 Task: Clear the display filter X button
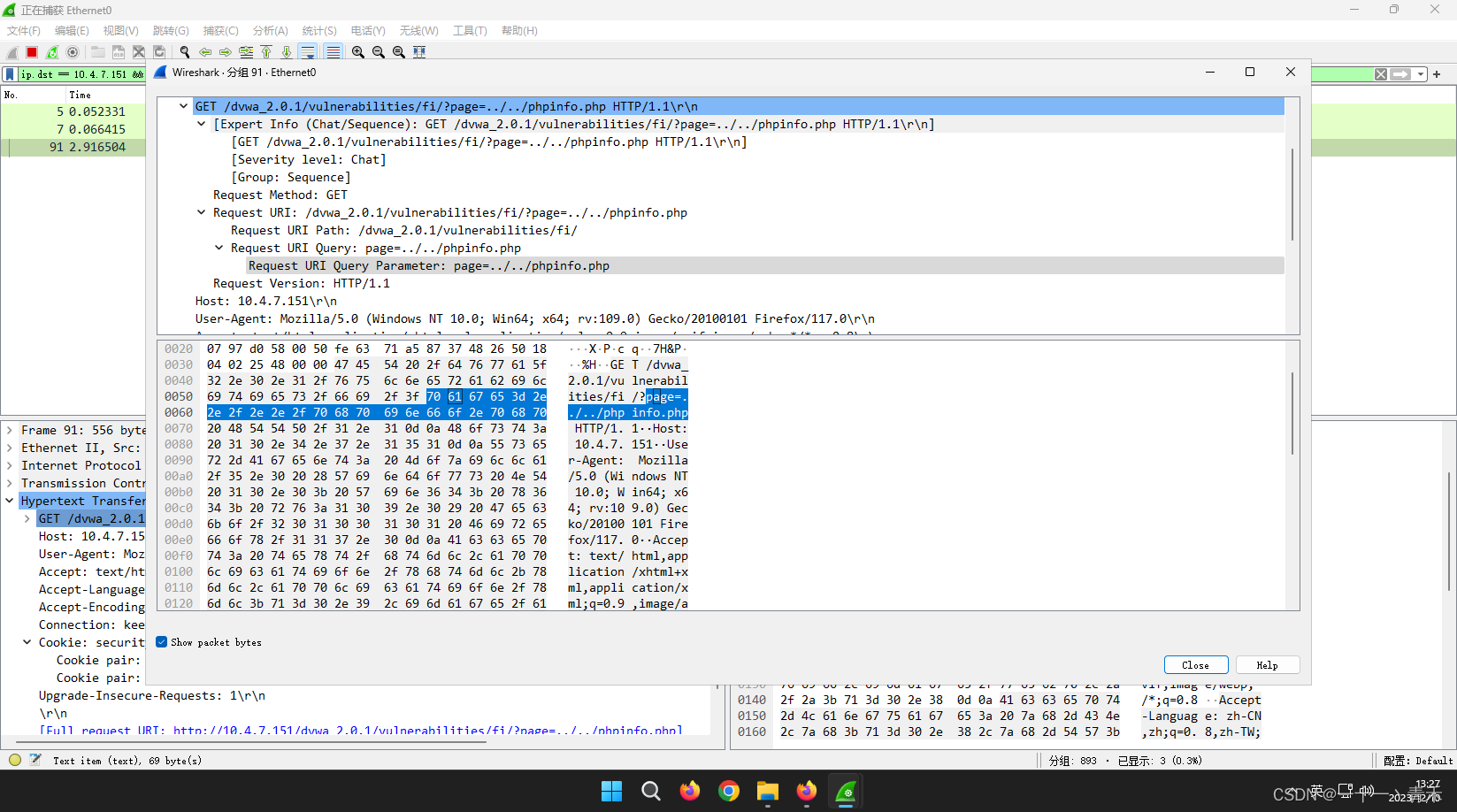[1381, 74]
